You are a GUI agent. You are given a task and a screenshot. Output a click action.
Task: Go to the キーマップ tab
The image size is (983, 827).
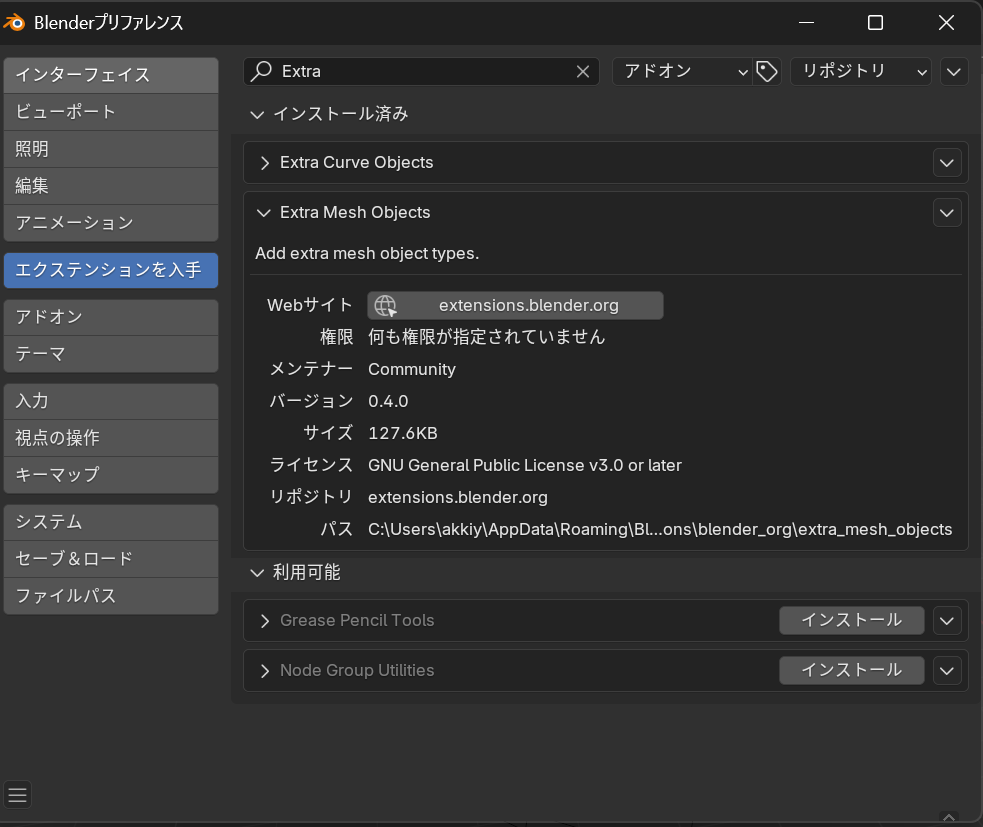111,475
